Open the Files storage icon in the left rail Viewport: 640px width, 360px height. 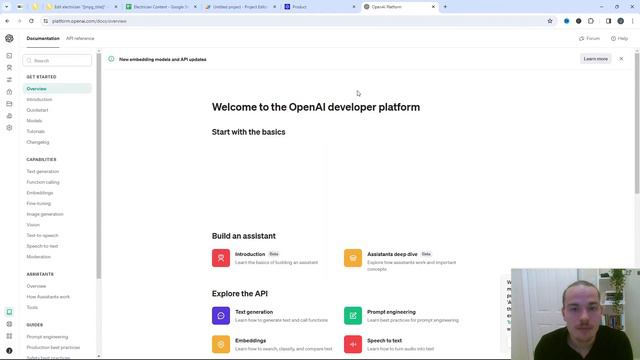9,104
